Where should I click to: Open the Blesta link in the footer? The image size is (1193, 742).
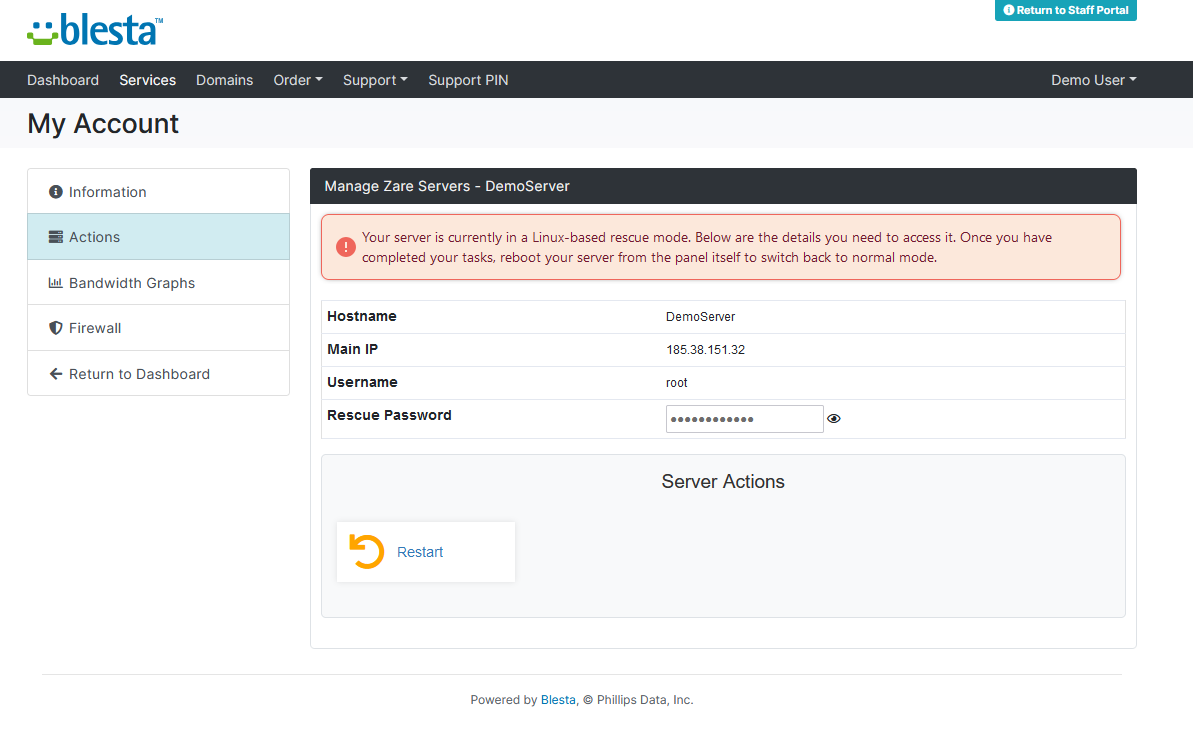point(558,699)
